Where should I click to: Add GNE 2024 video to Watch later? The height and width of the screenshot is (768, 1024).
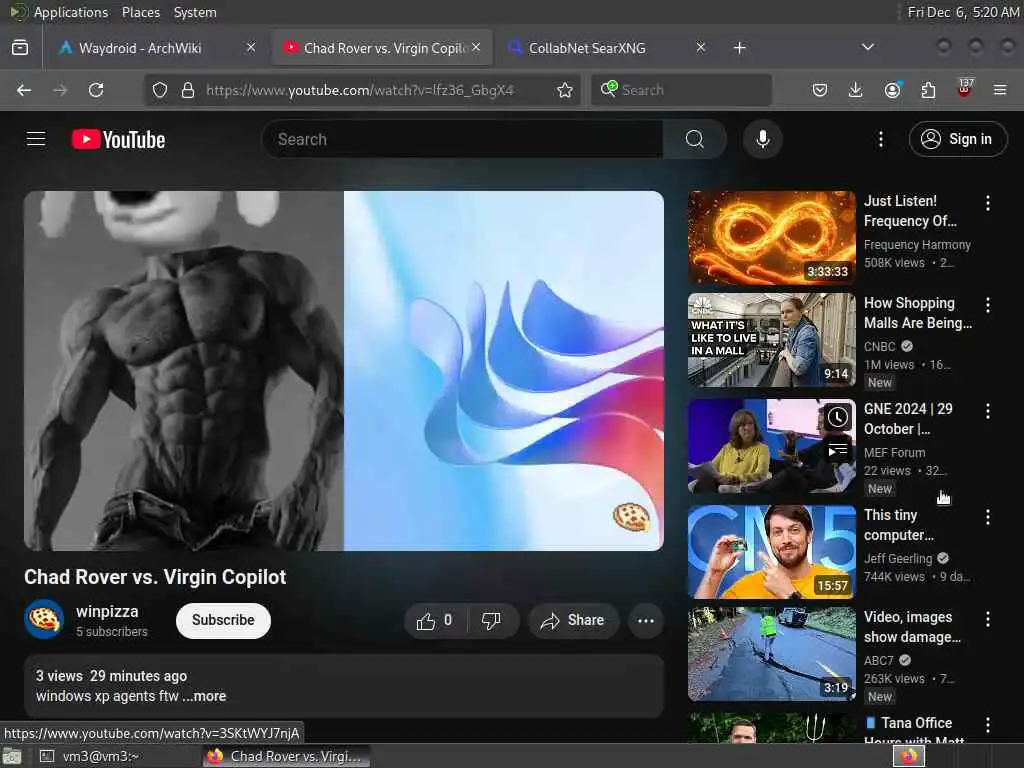pos(838,417)
